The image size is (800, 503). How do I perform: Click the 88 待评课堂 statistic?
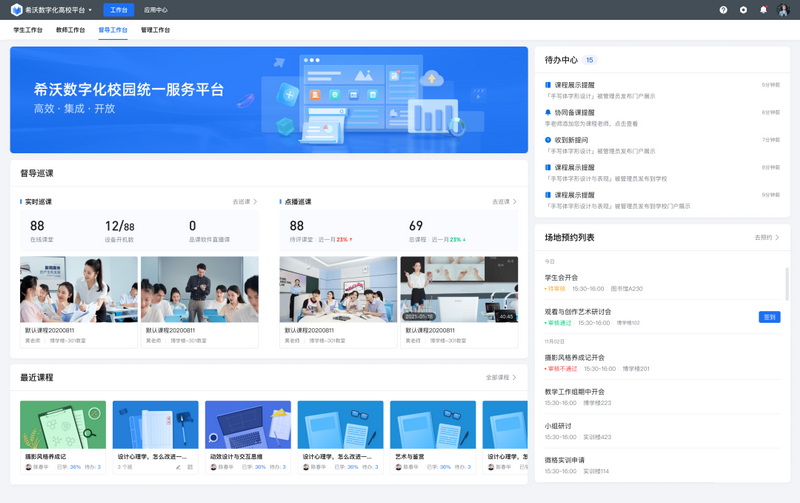coord(321,231)
